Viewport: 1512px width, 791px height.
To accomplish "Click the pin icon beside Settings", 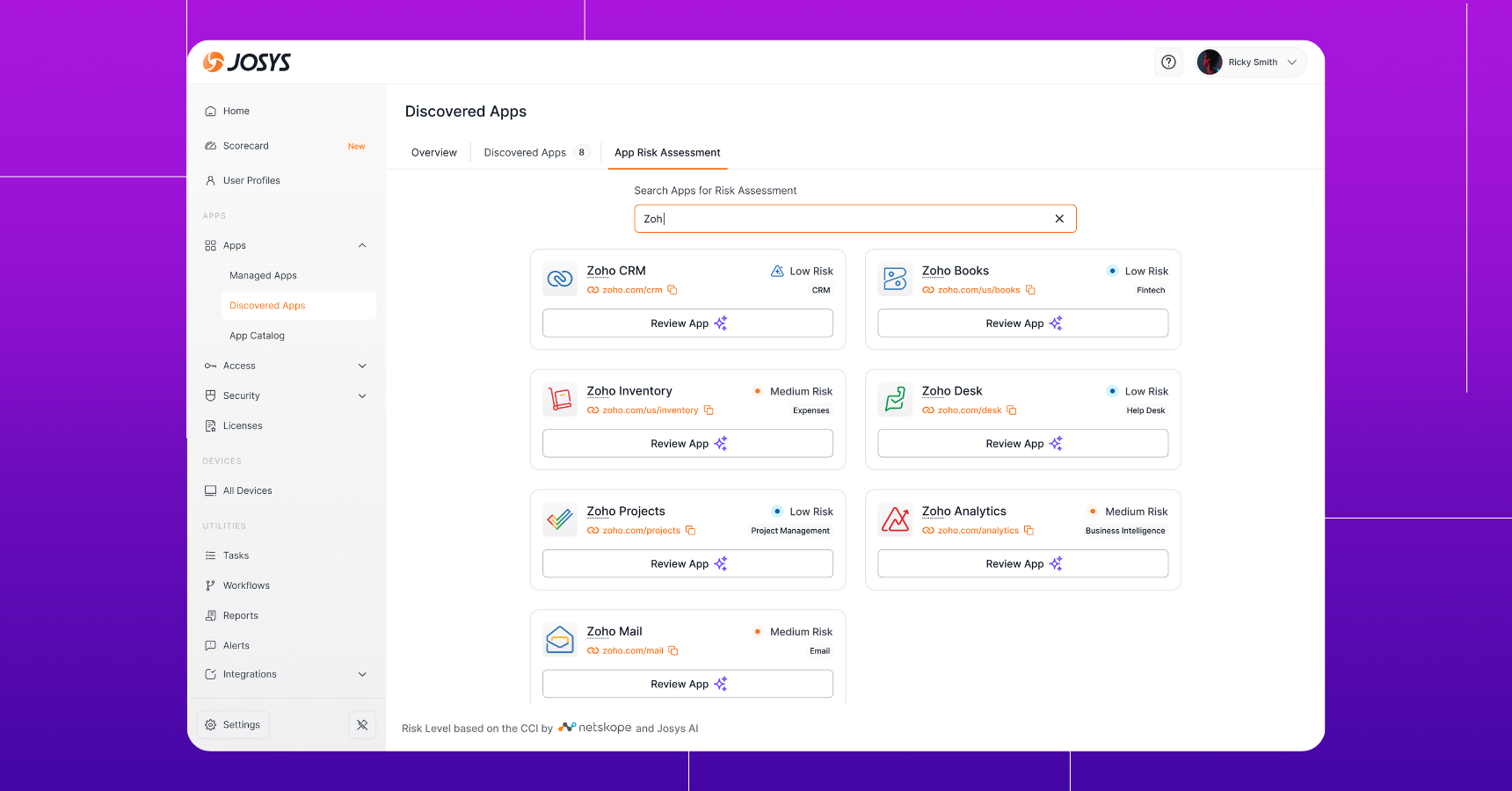I will click(362, 725).
